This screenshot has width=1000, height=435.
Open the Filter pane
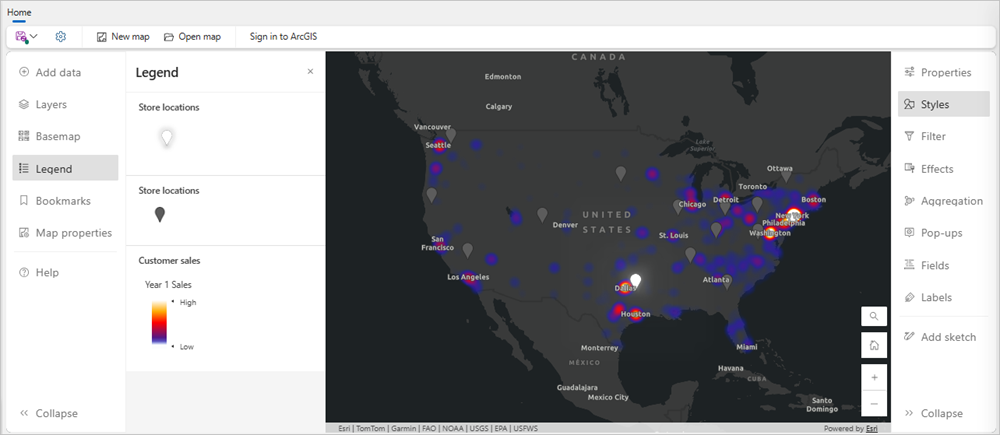click(x=944, y=136)
